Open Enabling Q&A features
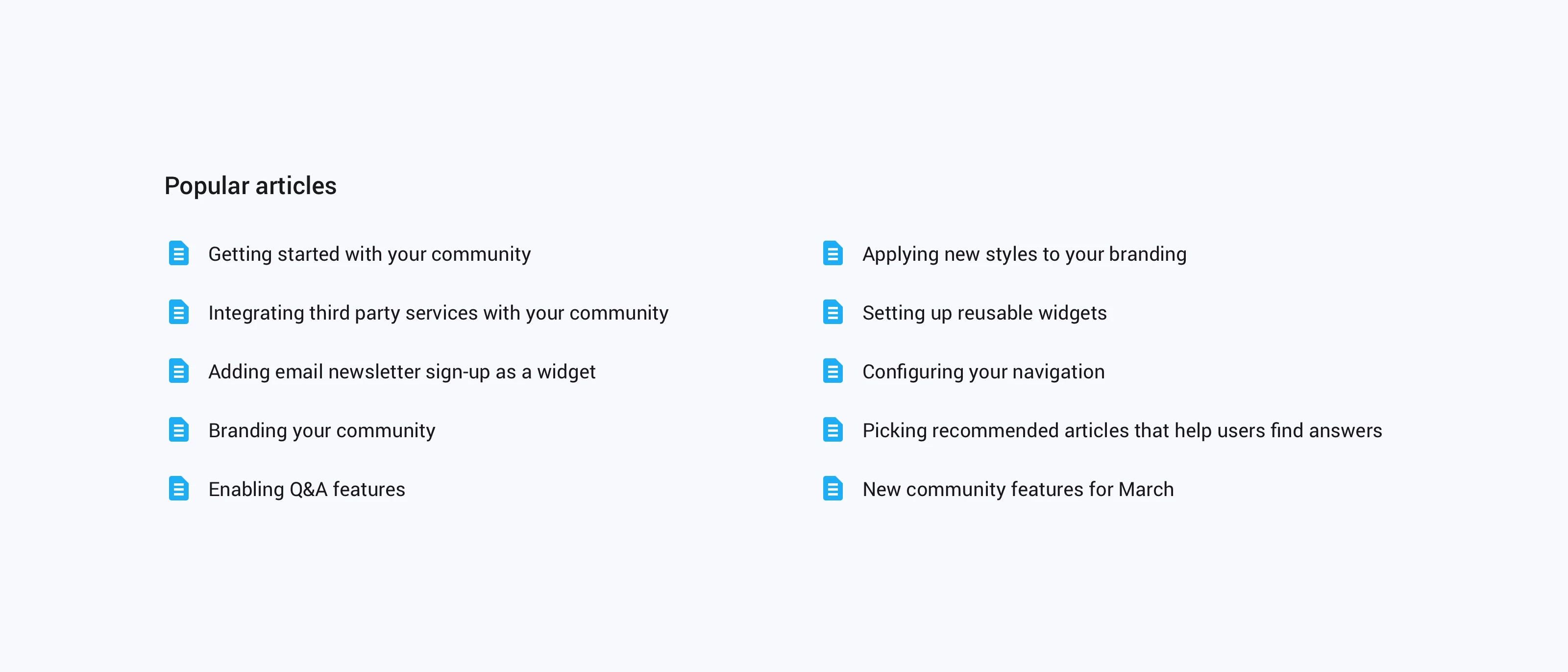The width and height of the screenshot is (1568, 672). 307,489
